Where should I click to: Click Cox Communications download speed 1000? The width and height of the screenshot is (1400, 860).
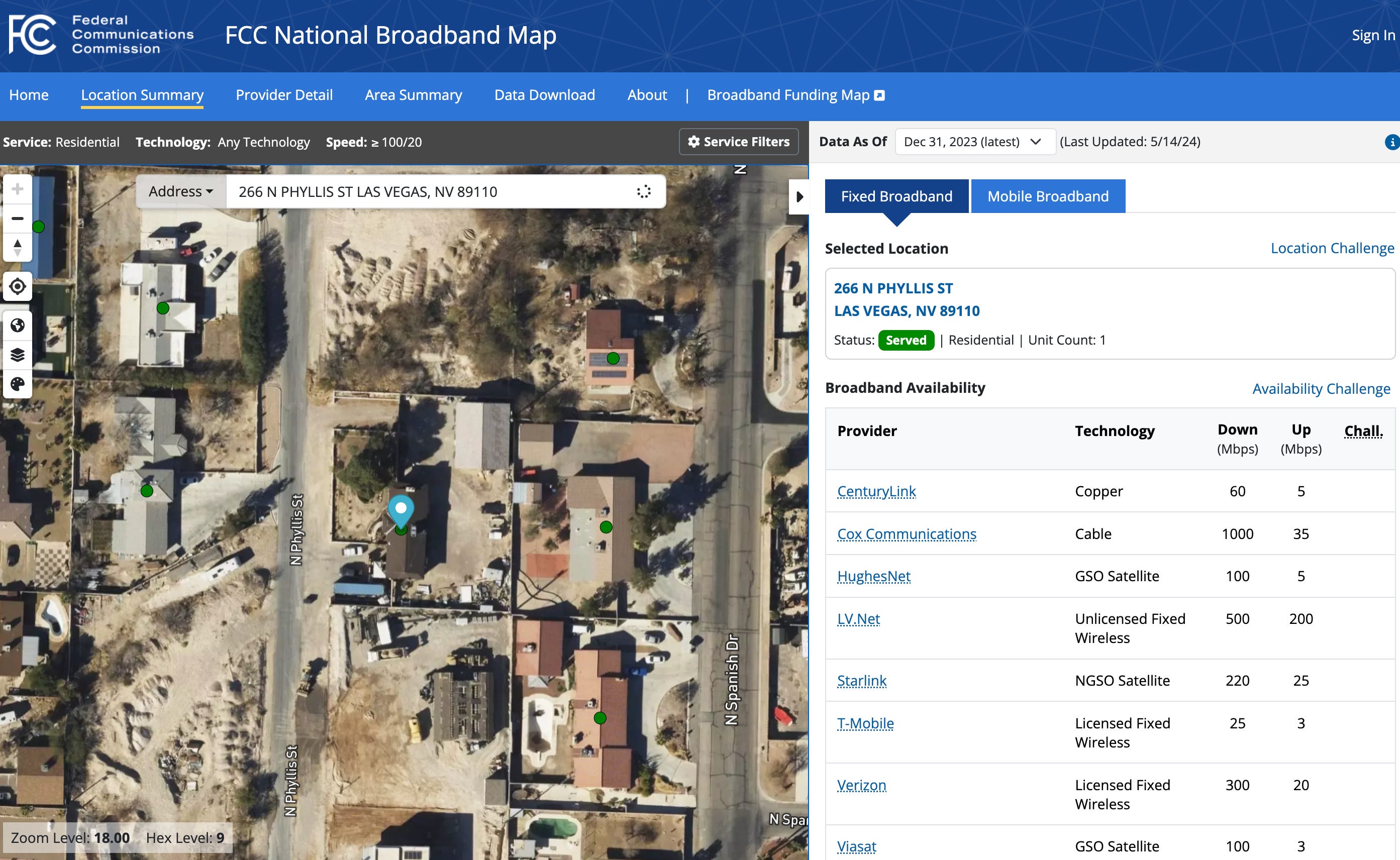[1237, 533]
